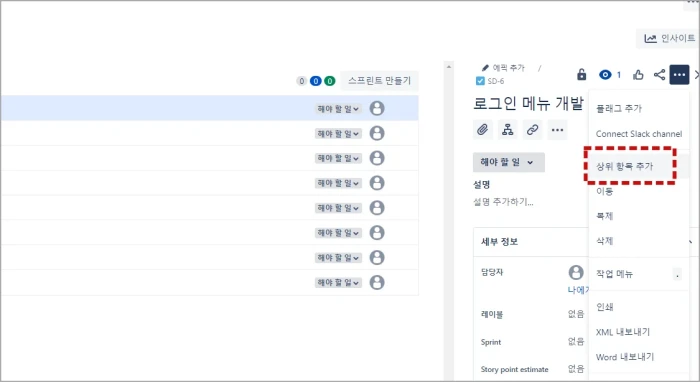Click the assignee avatar in the eighth row
This screenshot has width=700, height=382.
tap(377, 282)
